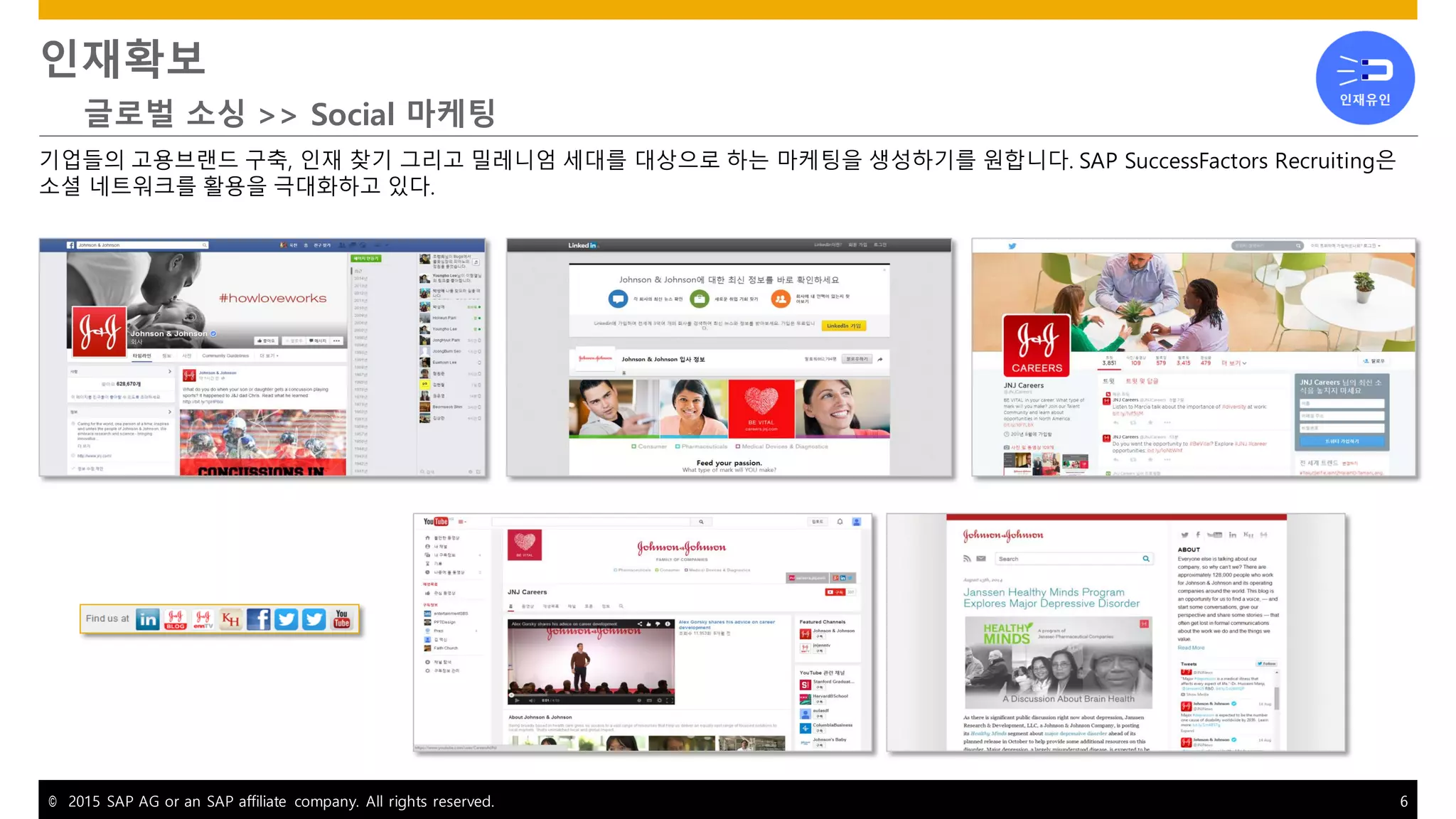Click the YouTube account avatar icon

coord(857,522)
